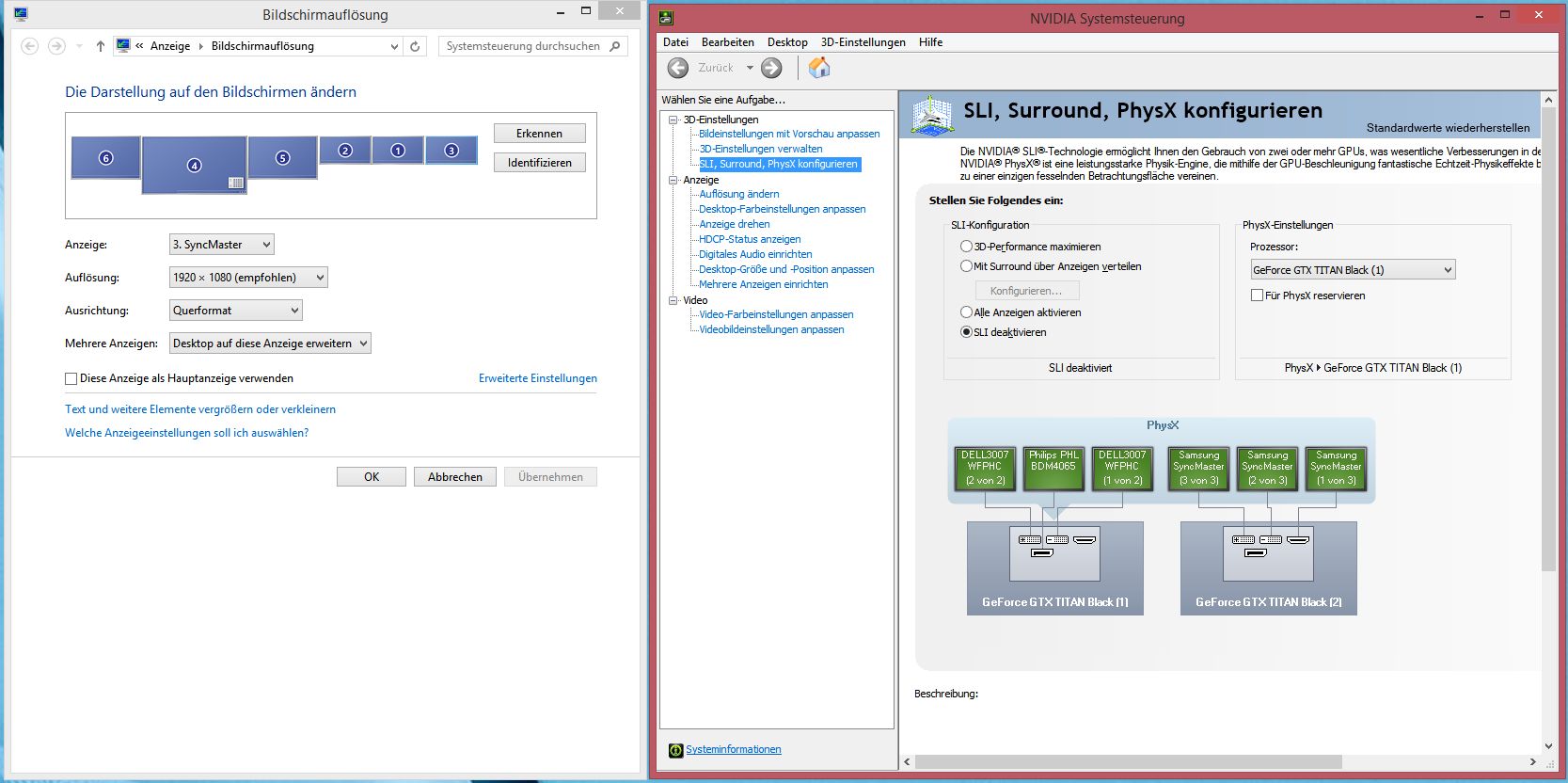Open the Desktop menu
Image resolution: width=1568 pixels, height=783 pixels.
(x=787, y=42)
